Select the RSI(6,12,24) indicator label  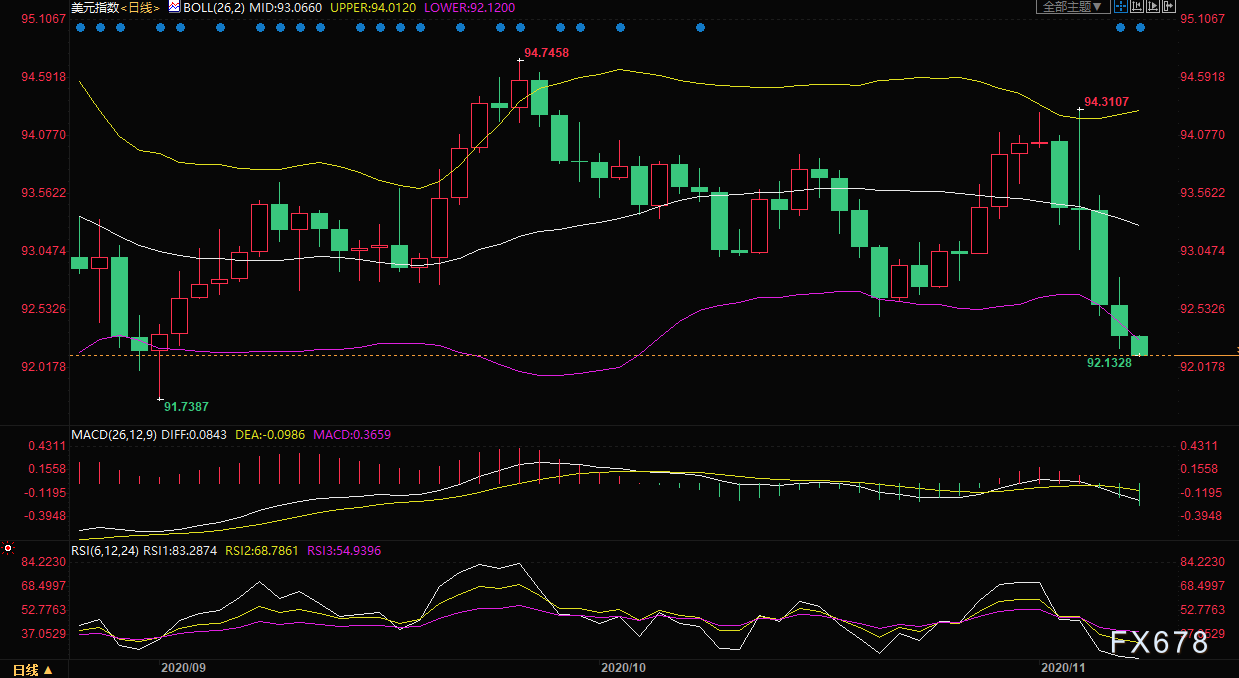tap(105, 550)
